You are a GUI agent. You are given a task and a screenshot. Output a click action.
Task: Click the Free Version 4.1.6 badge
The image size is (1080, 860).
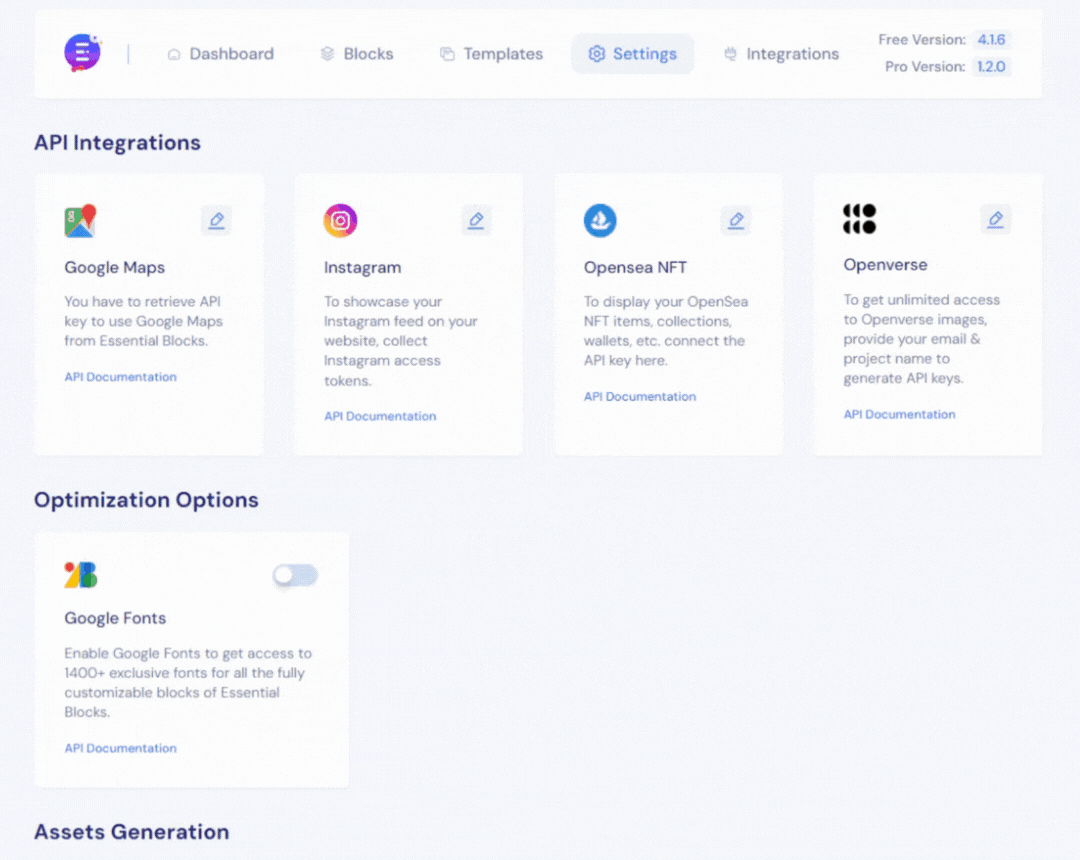[x=991, y=40]
